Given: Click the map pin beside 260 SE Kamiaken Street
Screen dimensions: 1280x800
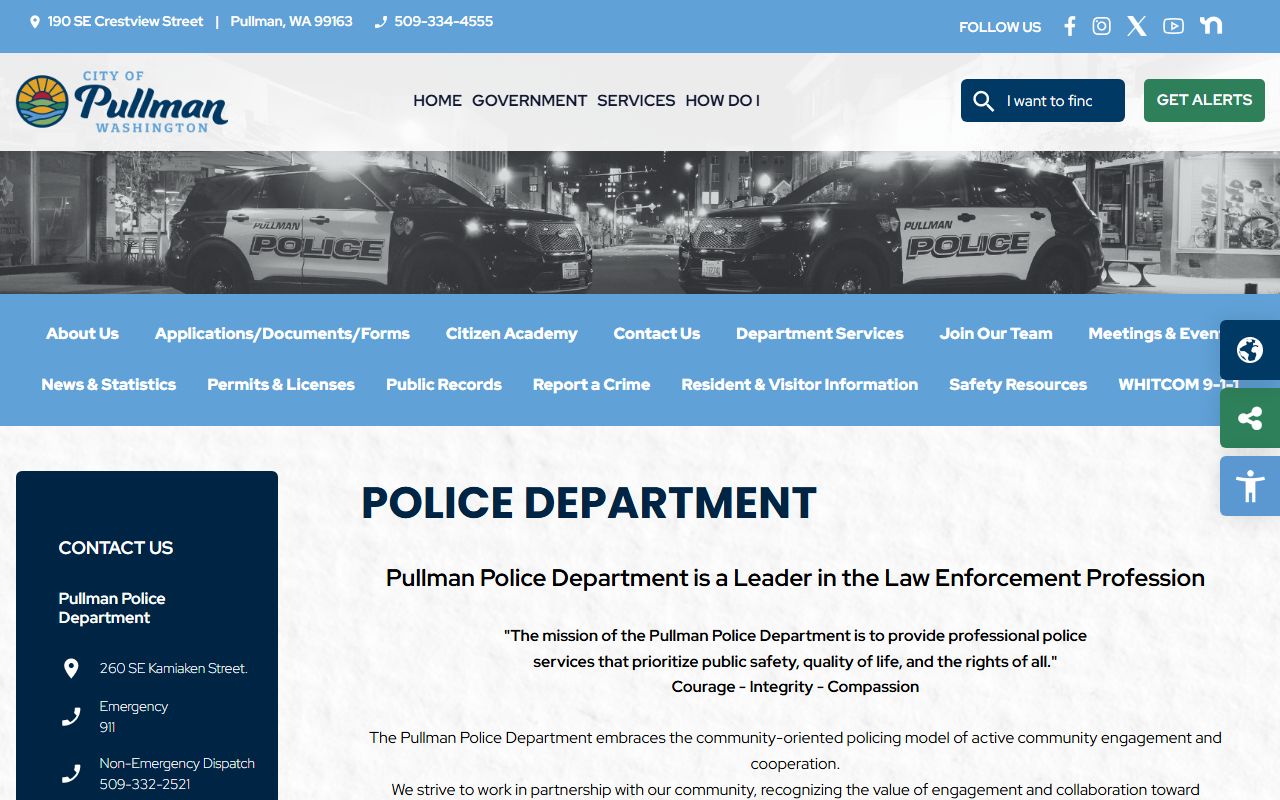Looking at the screenshot, I should click(71, 668).
